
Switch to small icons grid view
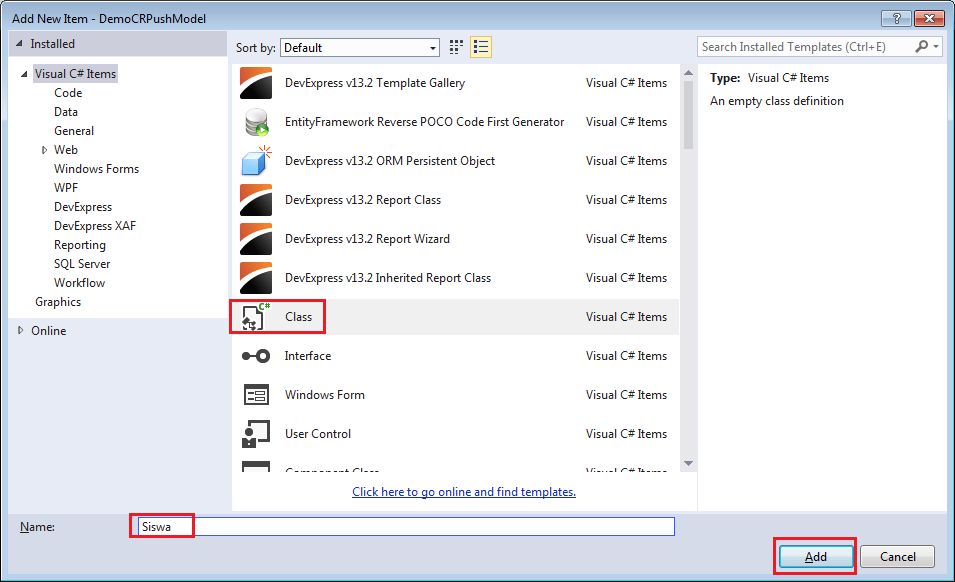pyautogui.click(x=456, y=47)
